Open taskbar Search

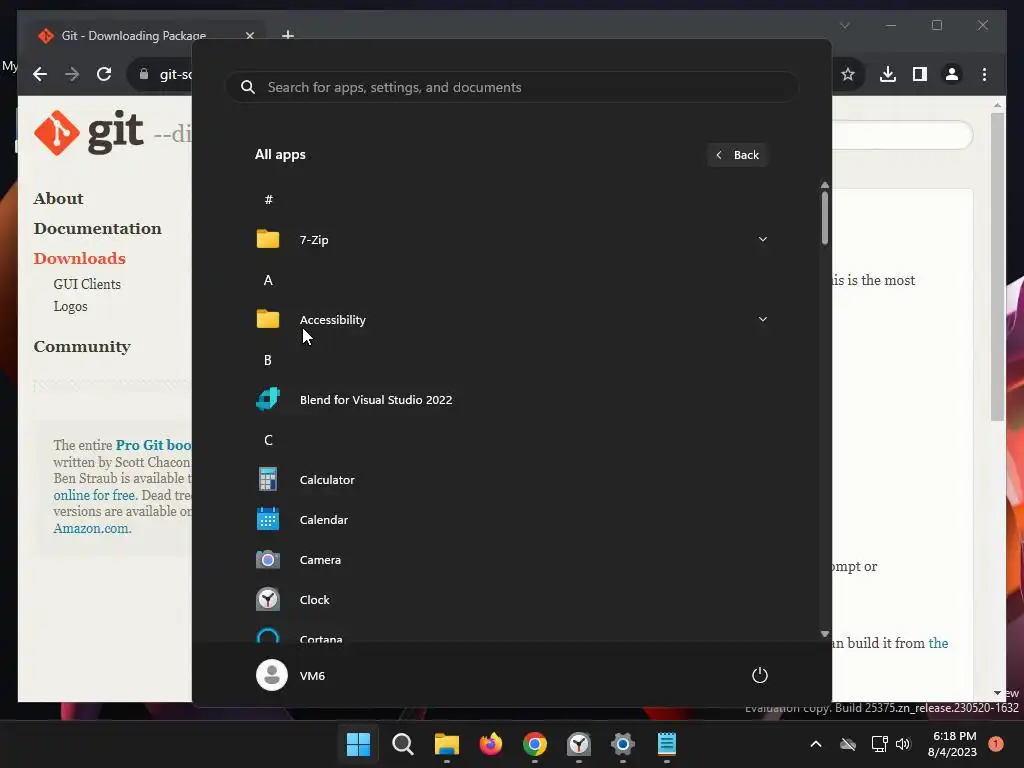tap(403, 744)
